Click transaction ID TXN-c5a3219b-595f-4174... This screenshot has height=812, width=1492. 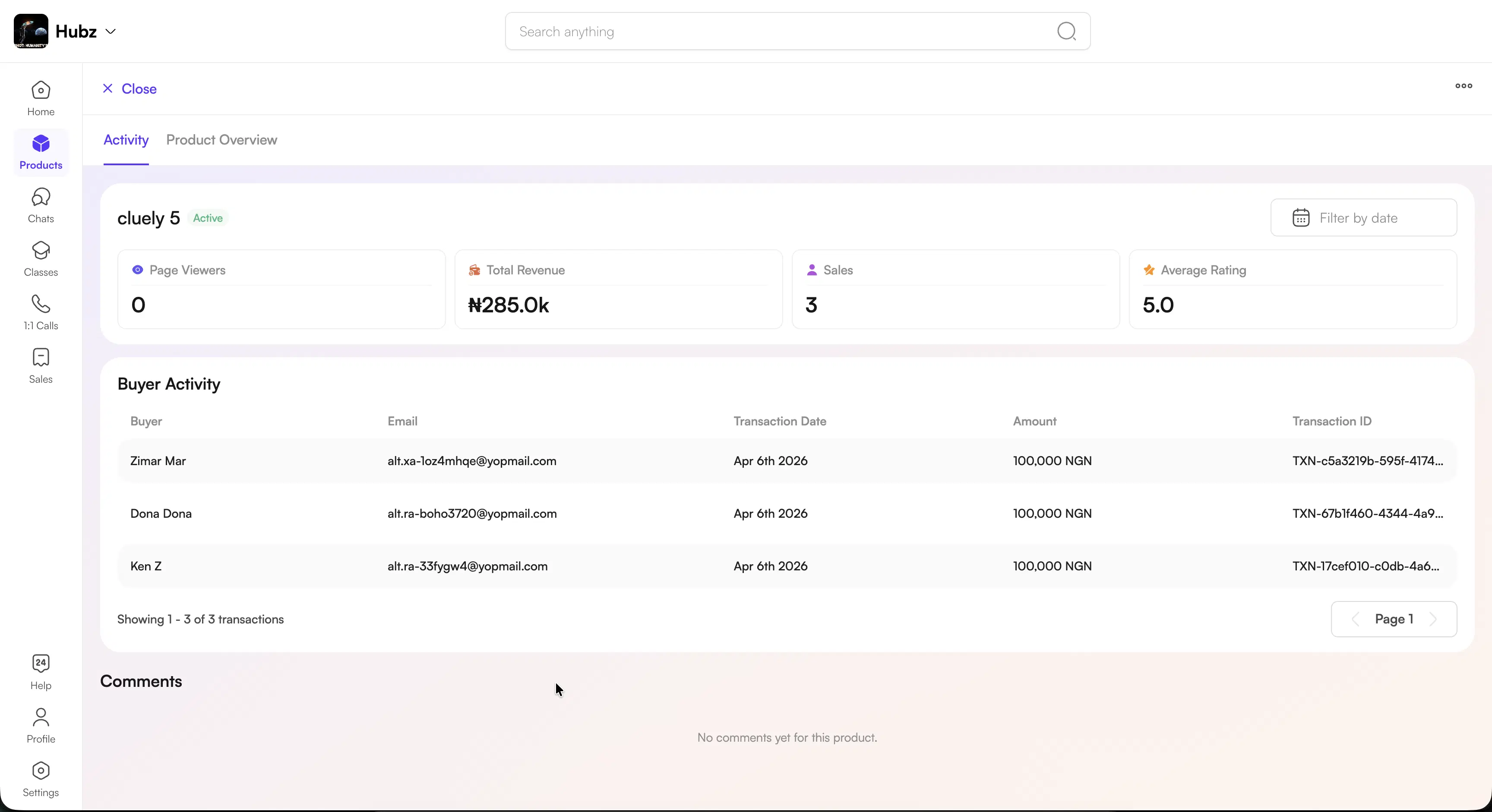1368,461
